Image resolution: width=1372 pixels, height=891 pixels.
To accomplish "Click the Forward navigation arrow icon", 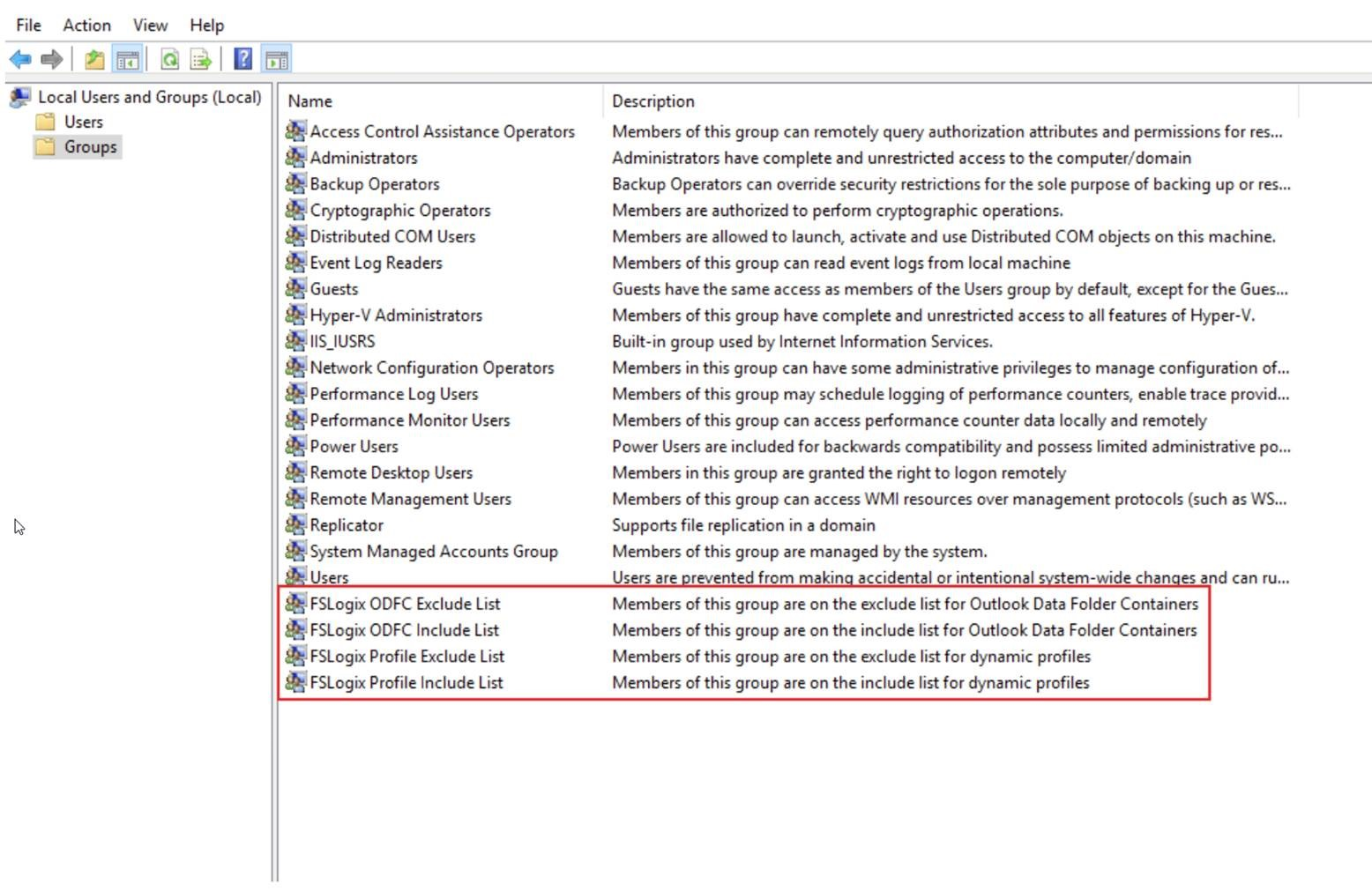I will tap(49, 59).
